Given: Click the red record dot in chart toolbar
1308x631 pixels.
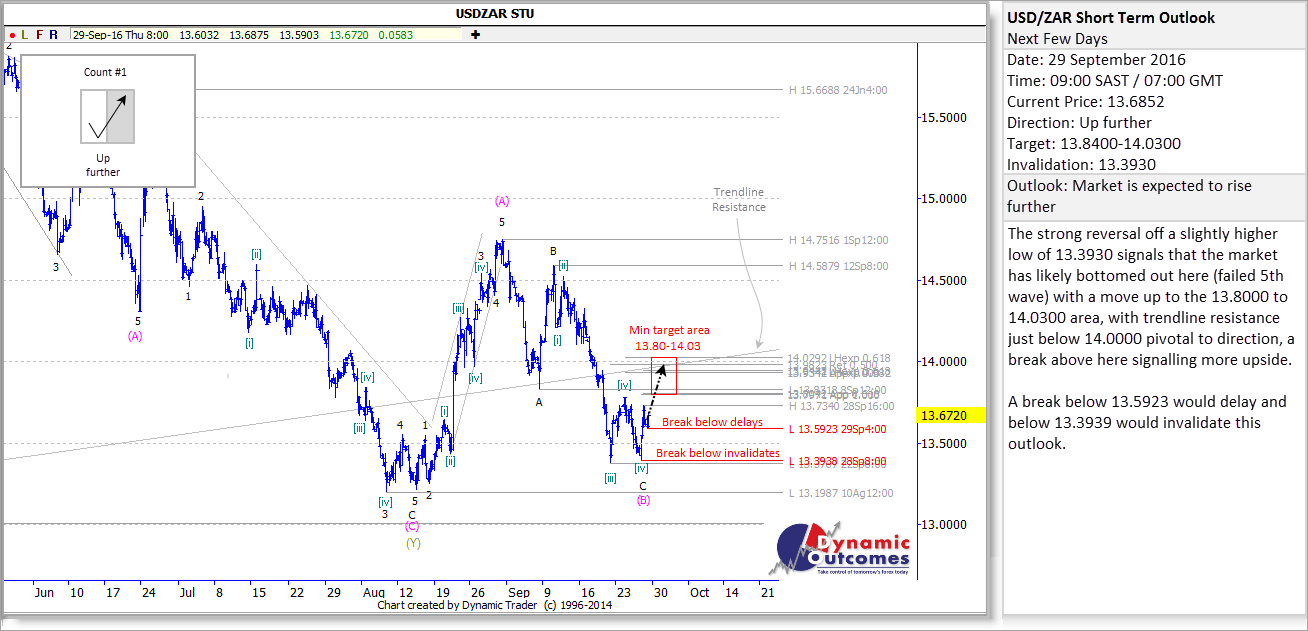Looking at the screenshot, I should coord(11,34).
